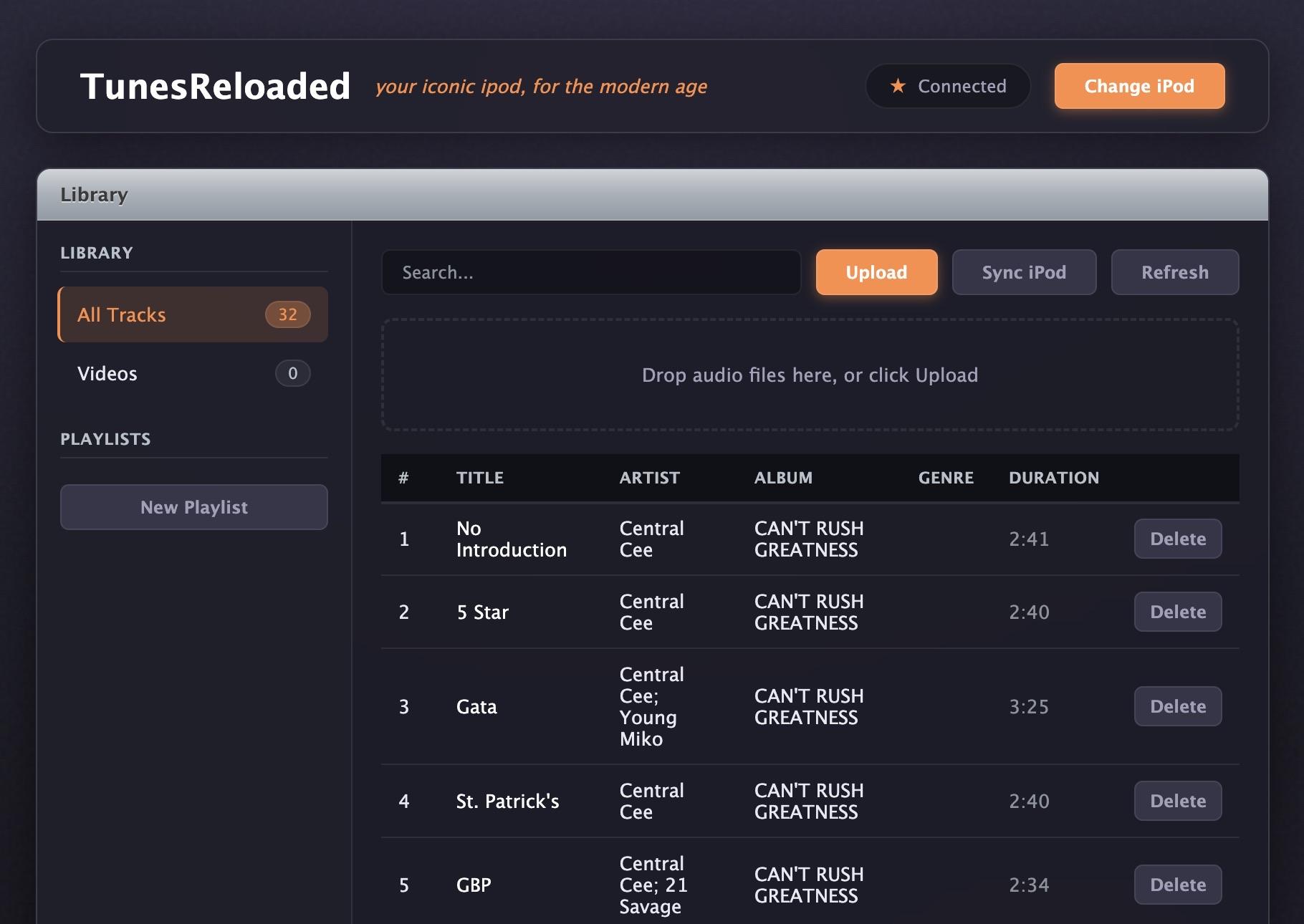The width and height of the screenshot is (1304, 924).
Task: Click the 32 count badge on All Tracks
Action: [x=288, y=314]
